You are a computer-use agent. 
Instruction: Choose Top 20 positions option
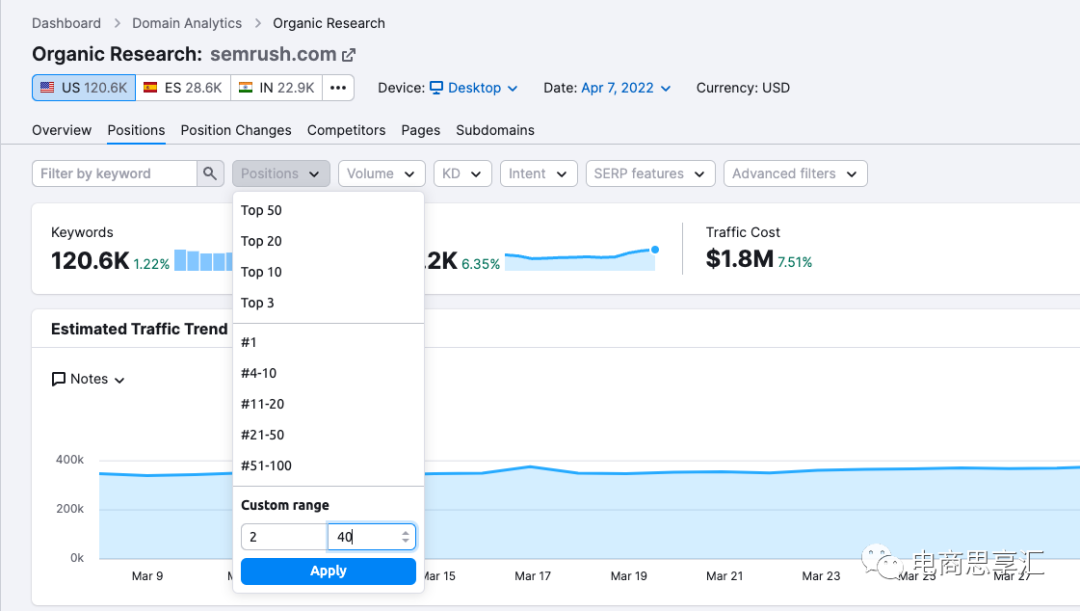(x=328, y=241)
